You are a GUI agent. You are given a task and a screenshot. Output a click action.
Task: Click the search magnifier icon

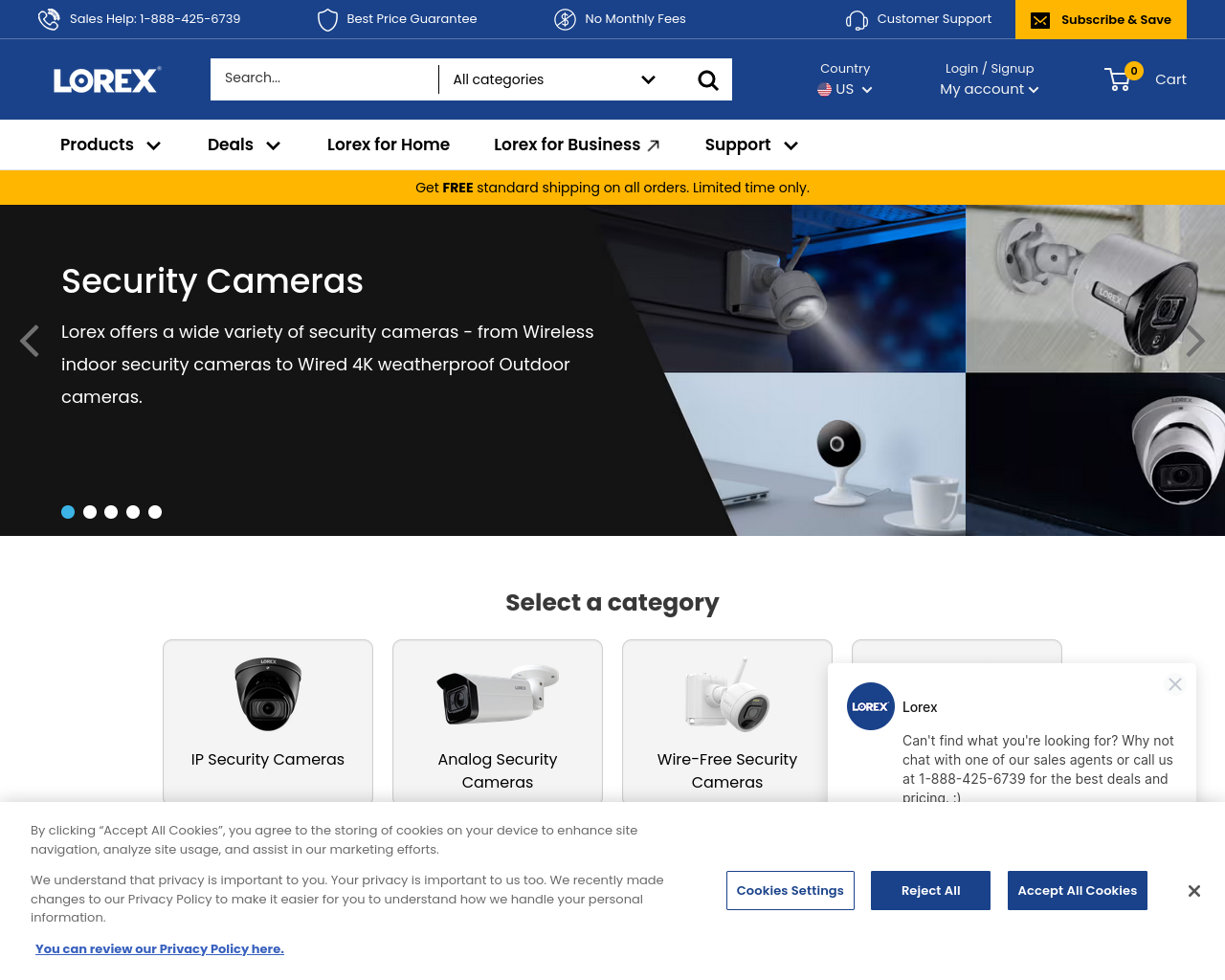(x=708, y=80)
